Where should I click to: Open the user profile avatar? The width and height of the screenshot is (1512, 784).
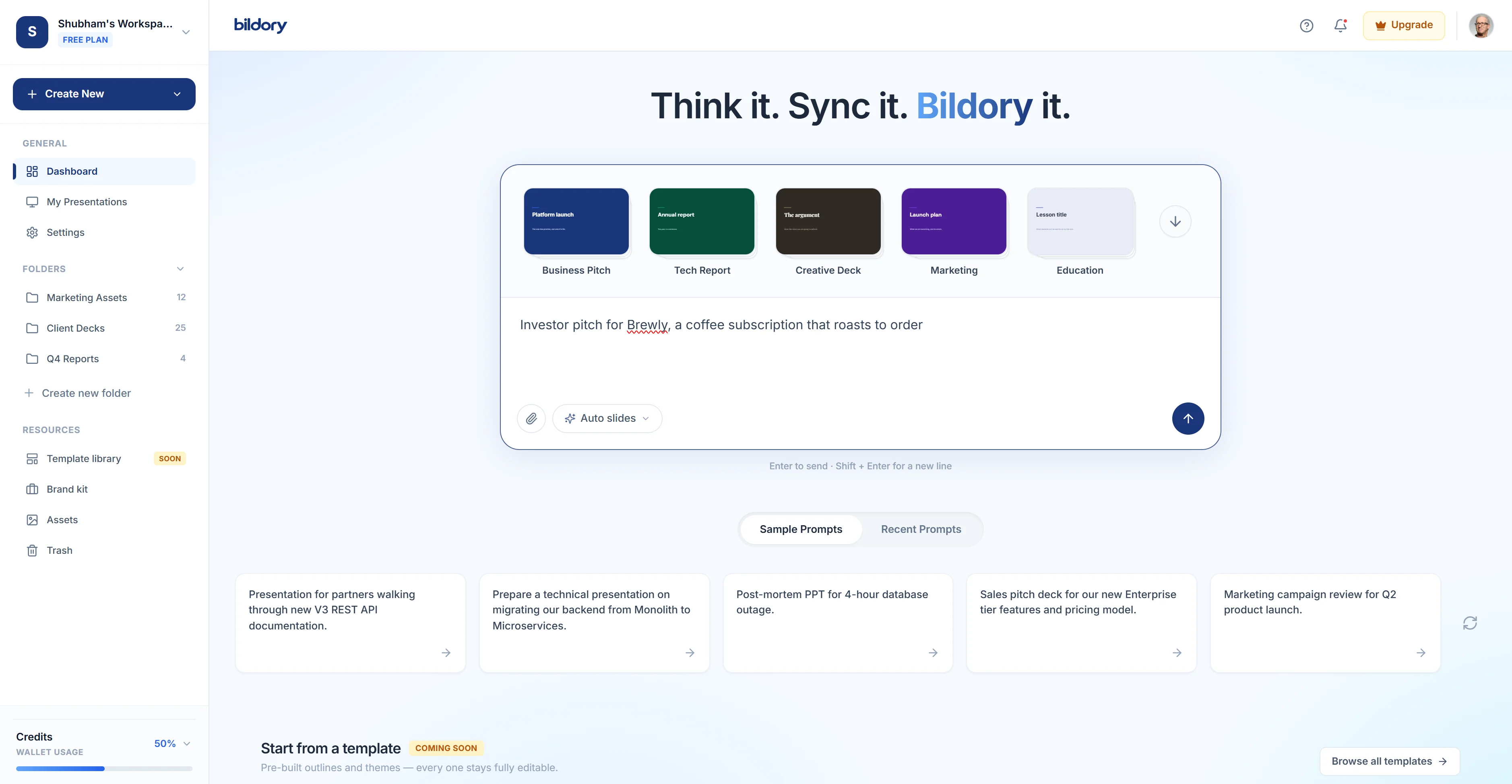[x=1481, y=25]
